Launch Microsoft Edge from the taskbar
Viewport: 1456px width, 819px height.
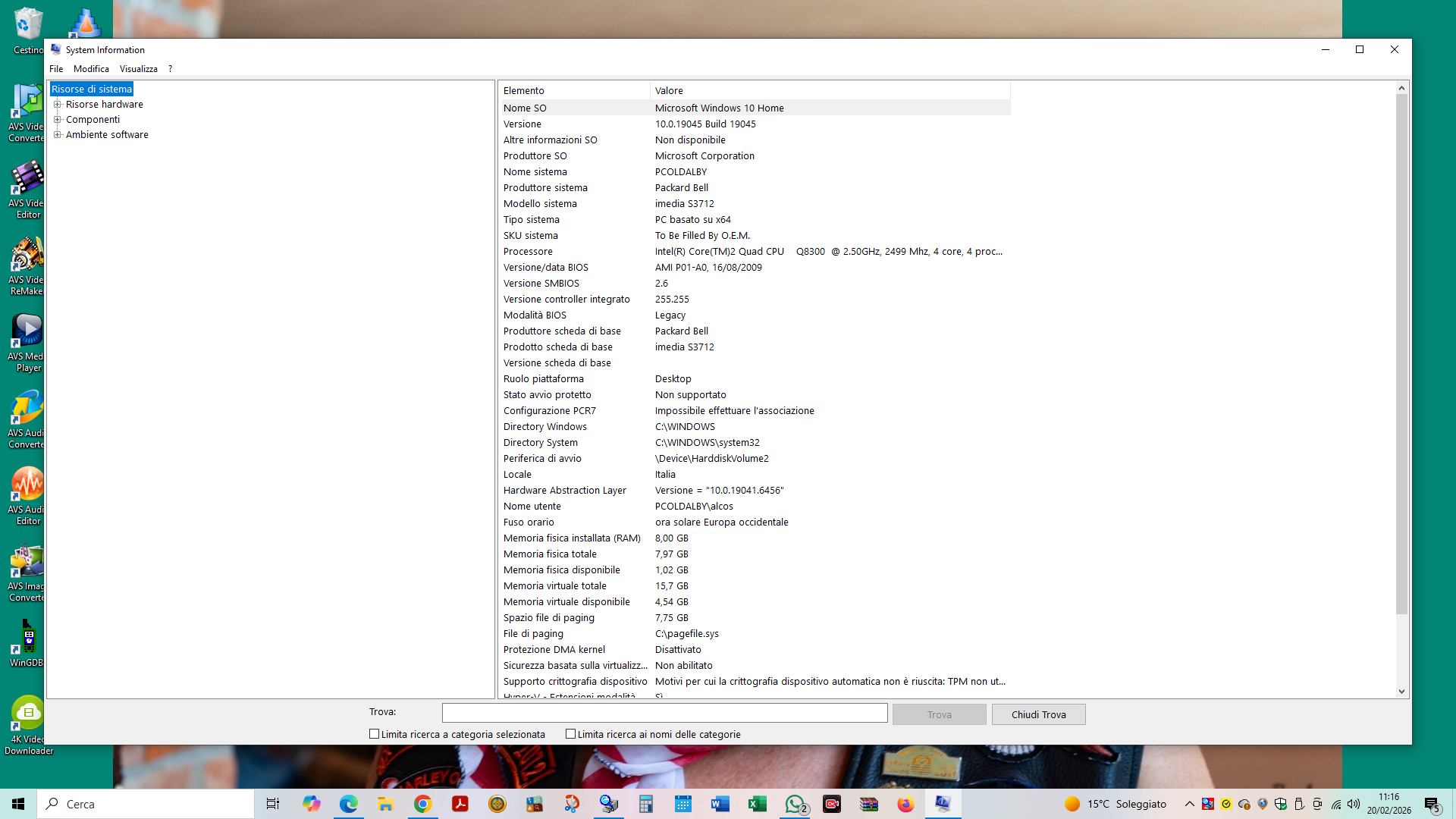coord(348,804)
